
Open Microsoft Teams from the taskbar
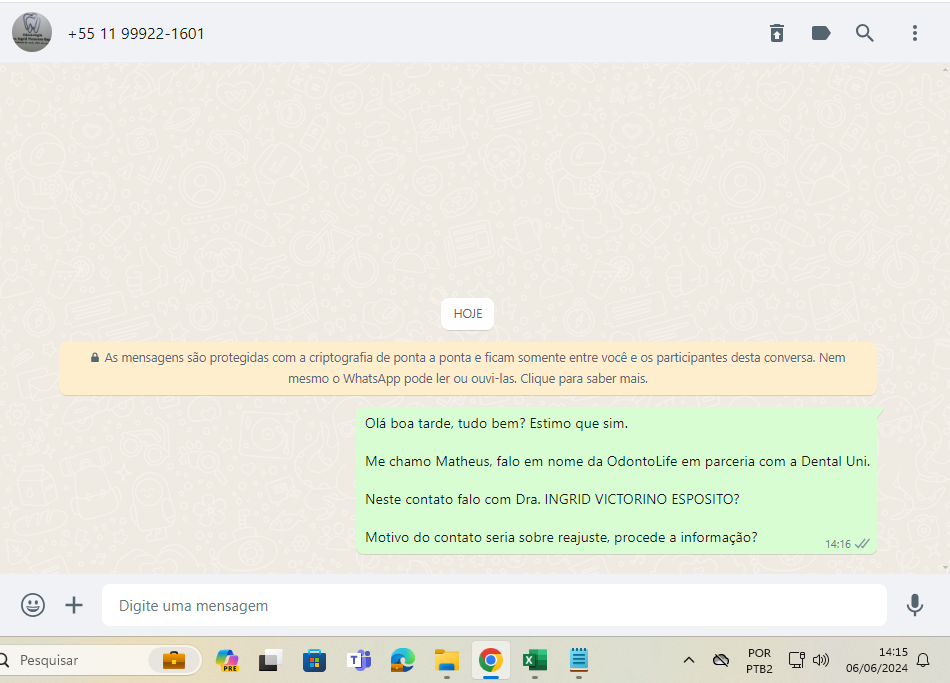pyautogui.click(x=359, y=660)
